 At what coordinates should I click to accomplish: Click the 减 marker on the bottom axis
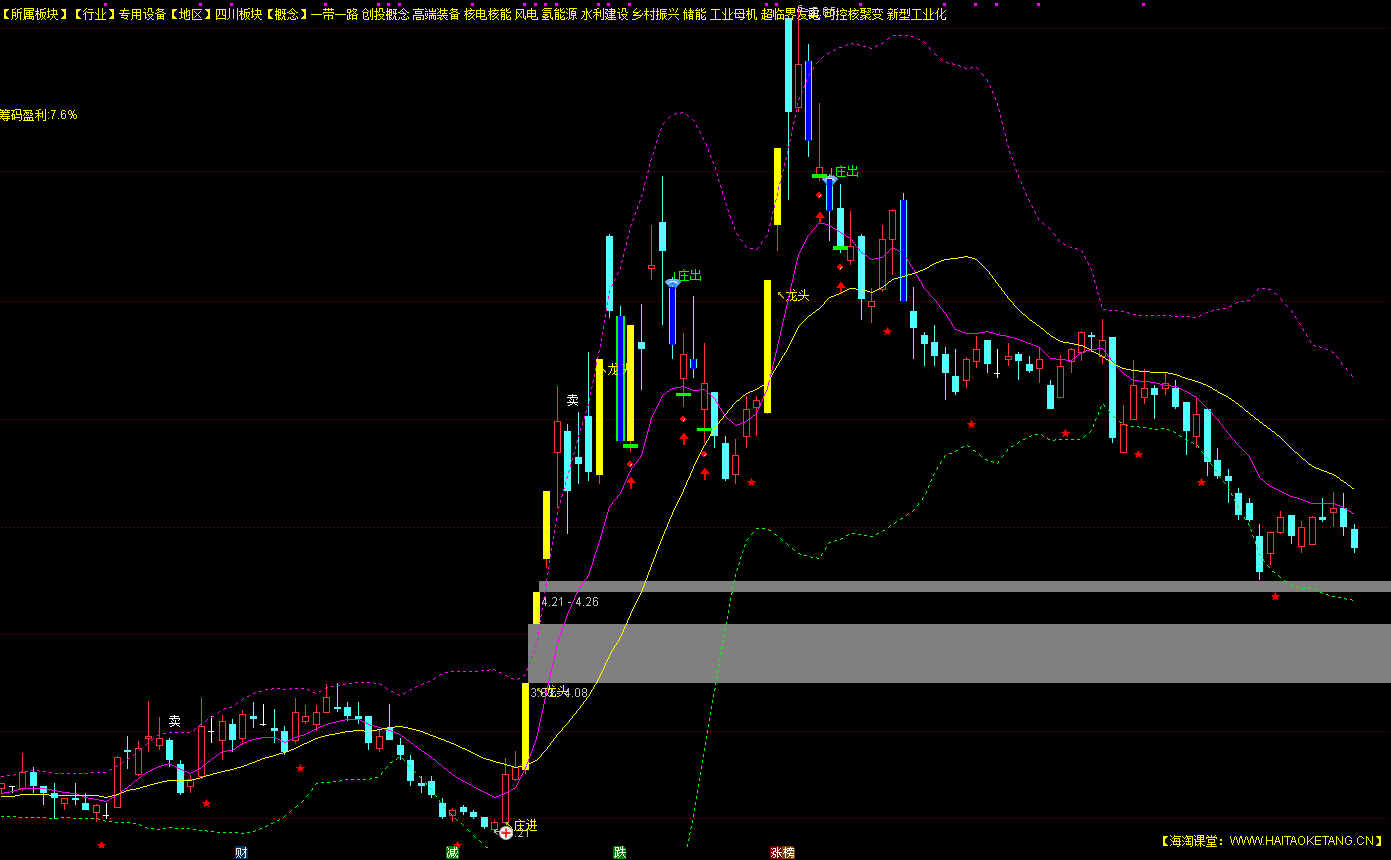click(x=452, y=852)
